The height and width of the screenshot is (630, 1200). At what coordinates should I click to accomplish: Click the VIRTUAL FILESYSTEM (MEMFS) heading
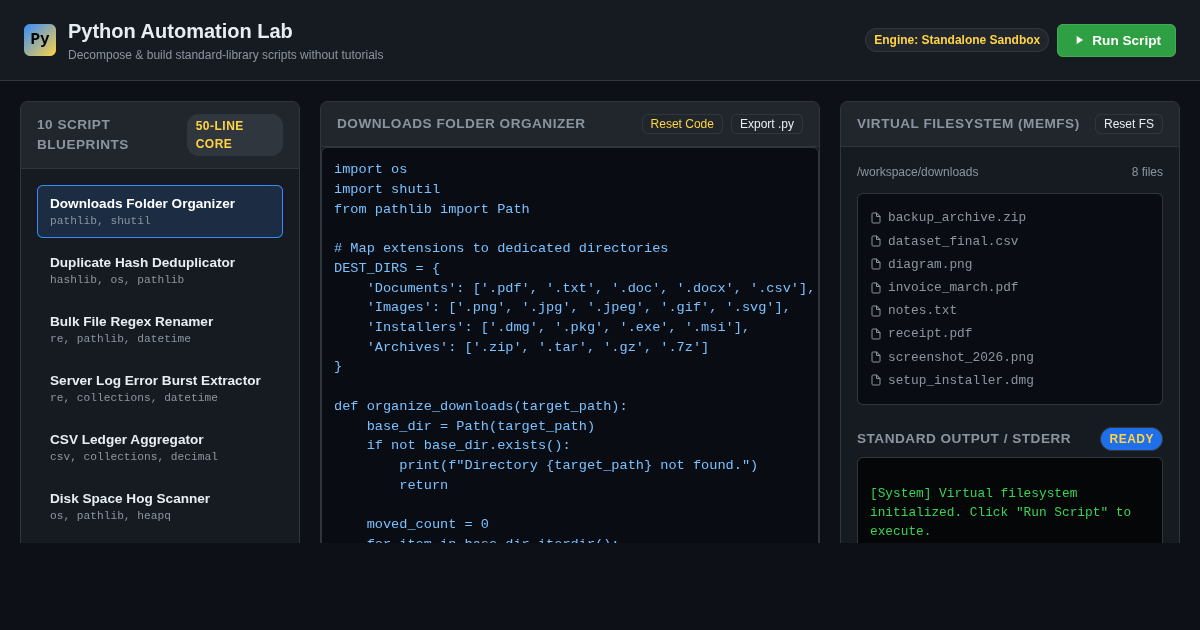(x=968, y=124)
